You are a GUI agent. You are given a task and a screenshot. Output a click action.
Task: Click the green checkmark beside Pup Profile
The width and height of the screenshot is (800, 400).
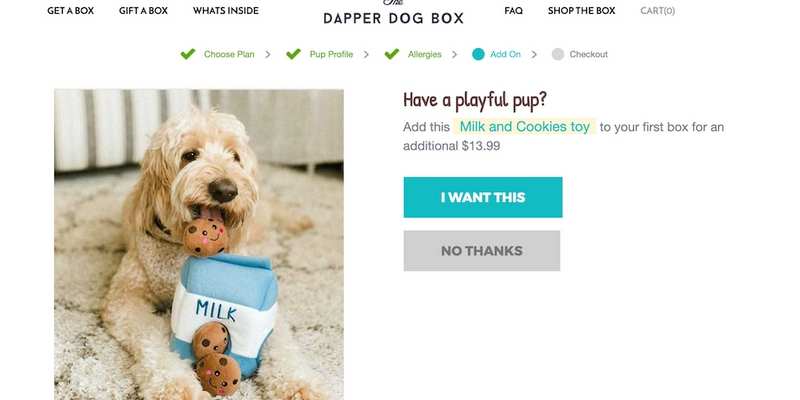(x=293, y=54)
